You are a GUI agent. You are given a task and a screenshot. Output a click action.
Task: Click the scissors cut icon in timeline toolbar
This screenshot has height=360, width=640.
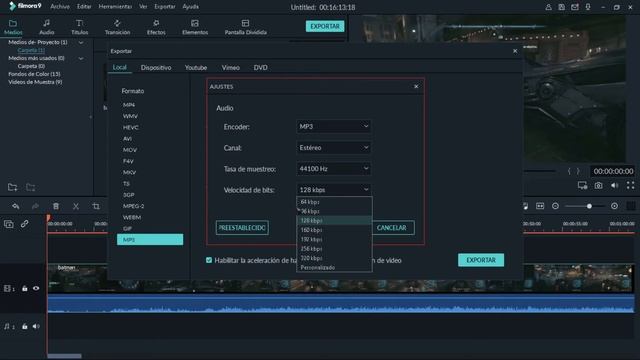point(76,206)
